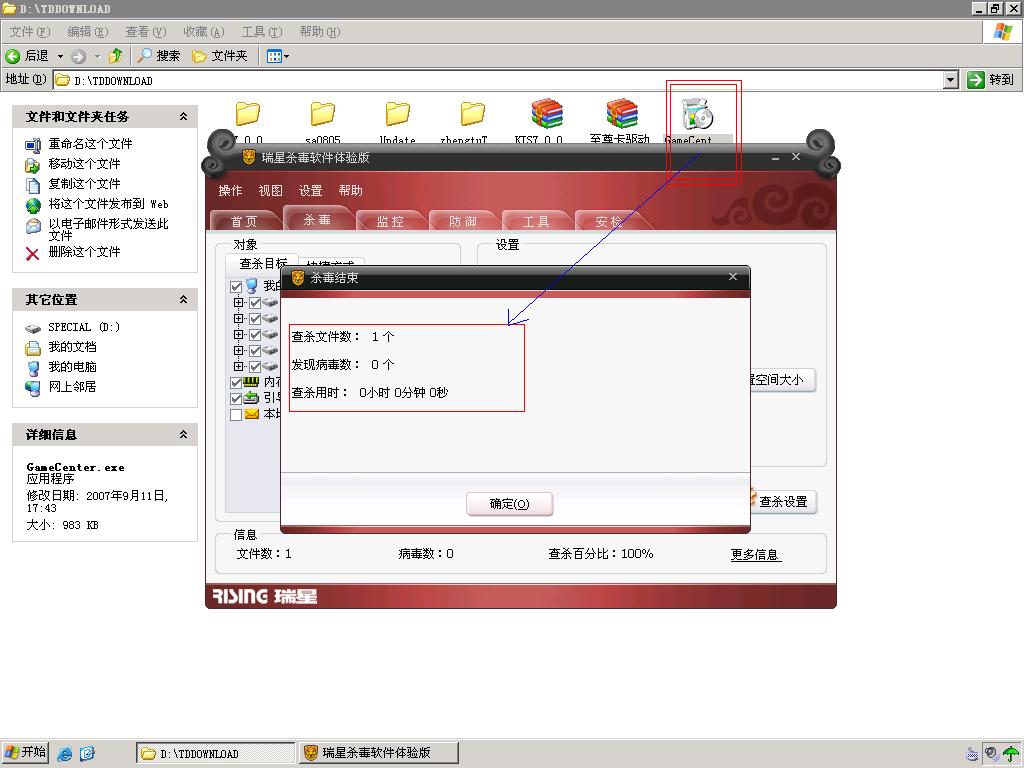
Task: Switch to the 防御 tab
Action: click(463, 221)
